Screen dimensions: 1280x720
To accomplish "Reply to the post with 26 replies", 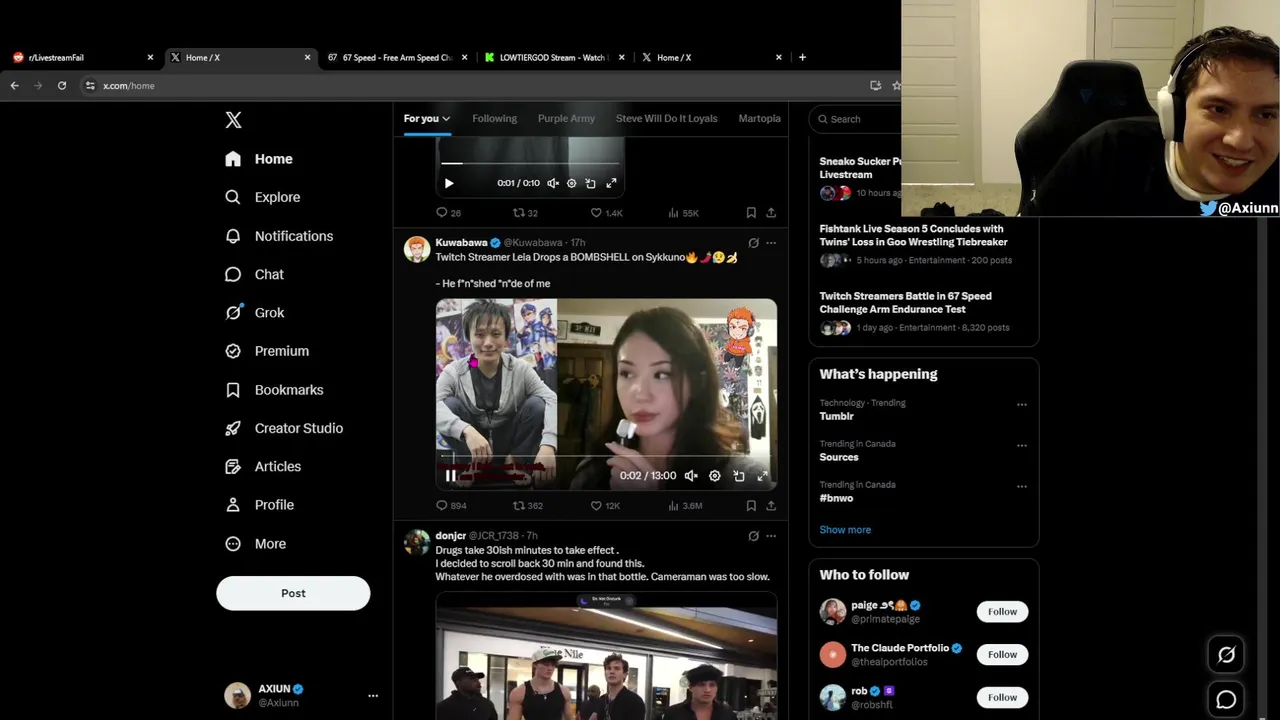I will click(x=448, y=213).
